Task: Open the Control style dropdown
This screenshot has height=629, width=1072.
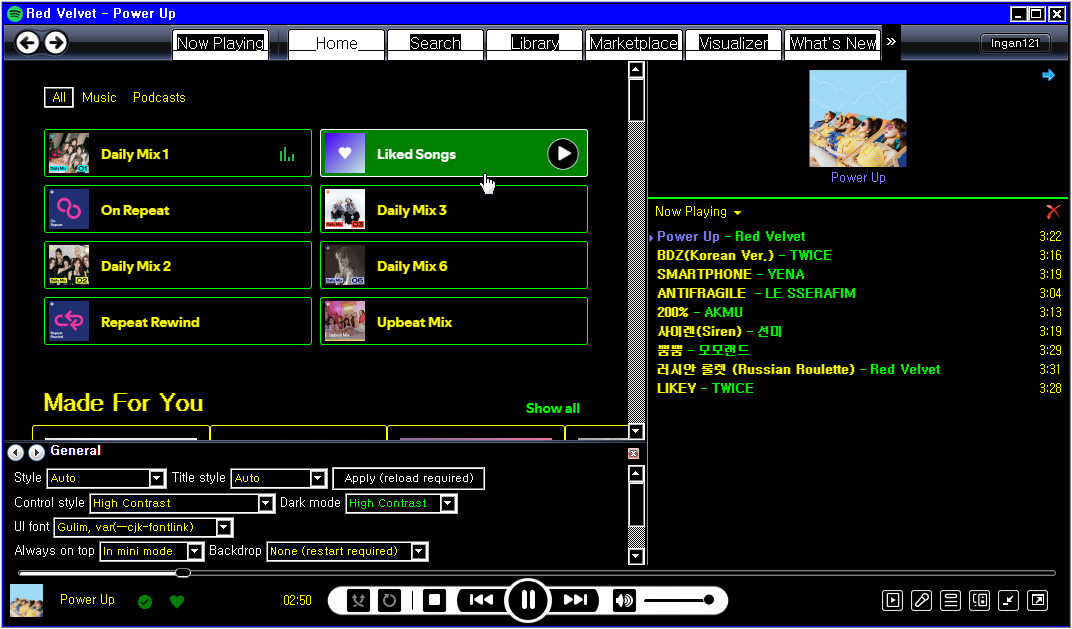Action: 182,503
